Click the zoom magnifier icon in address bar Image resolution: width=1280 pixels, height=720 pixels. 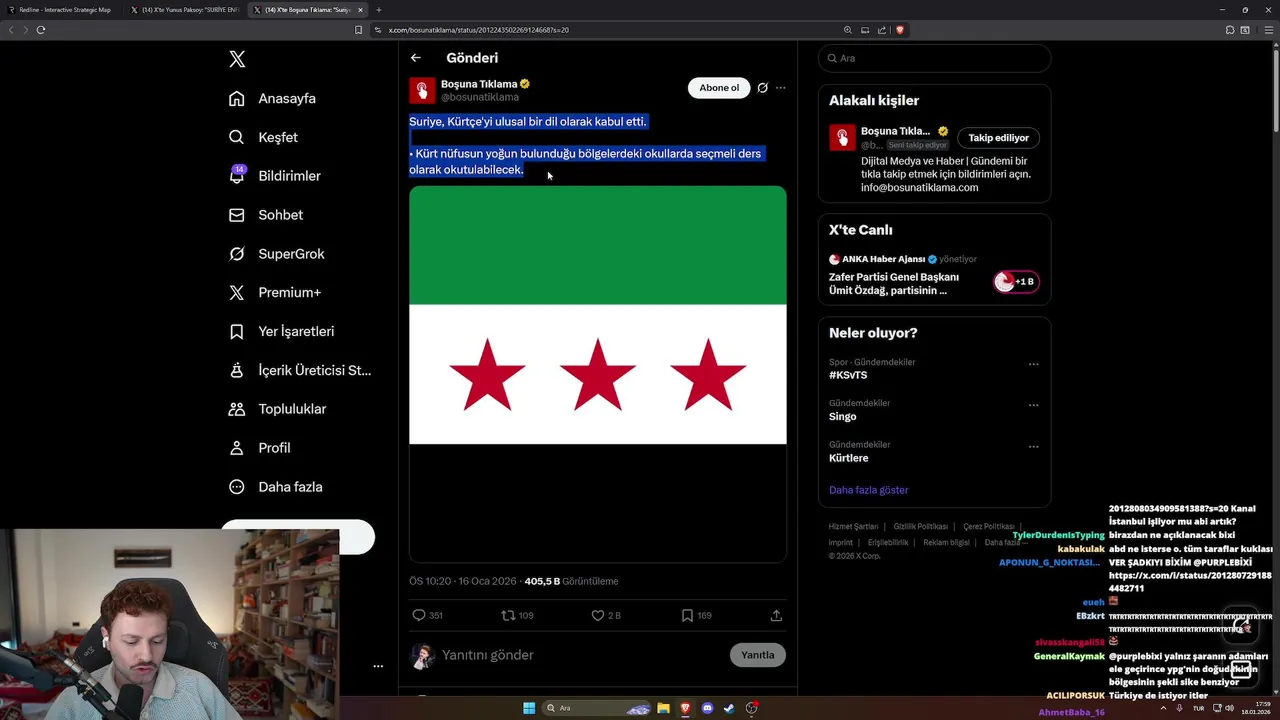click(848, 30)
